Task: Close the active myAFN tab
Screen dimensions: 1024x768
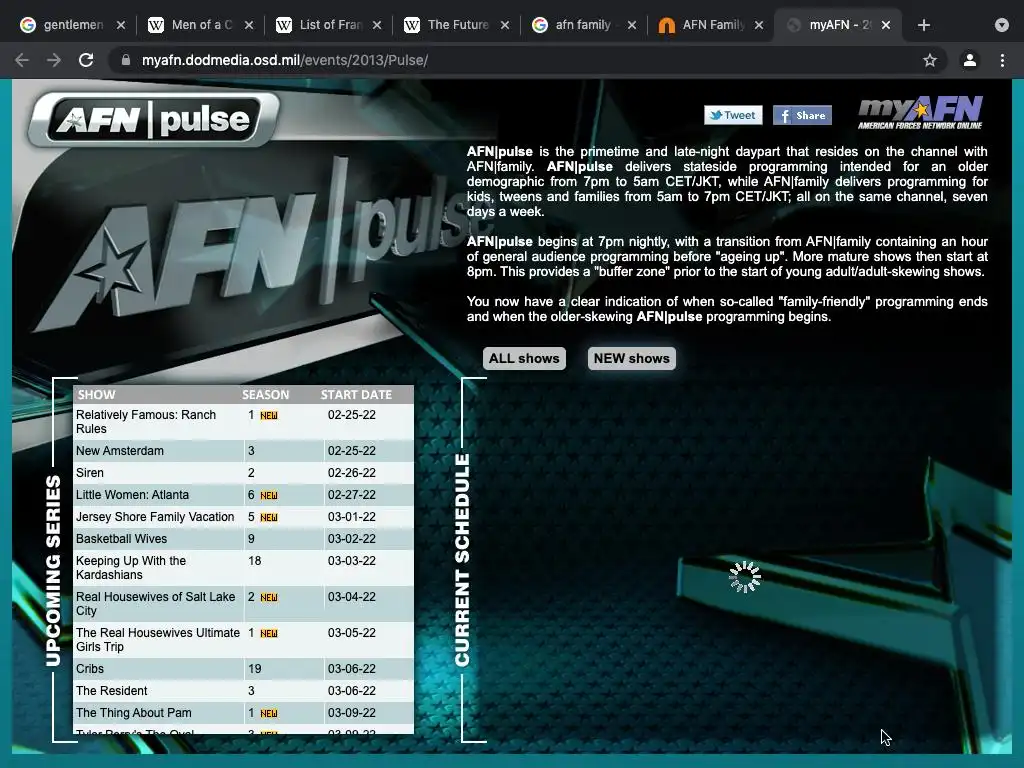Action: pos(886,25)
